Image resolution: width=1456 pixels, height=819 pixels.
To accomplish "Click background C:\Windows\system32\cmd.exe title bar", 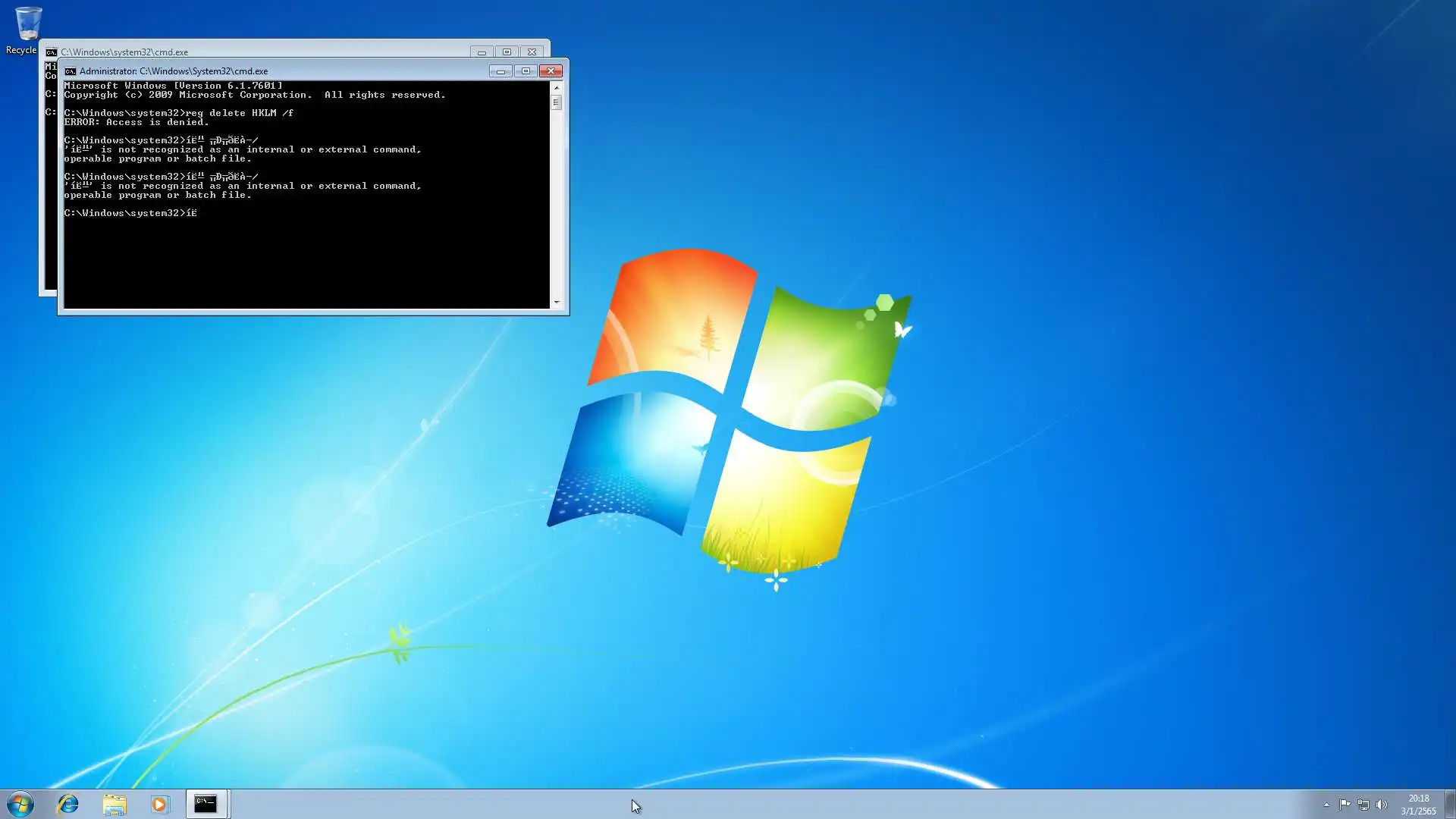I will (303, 52).
